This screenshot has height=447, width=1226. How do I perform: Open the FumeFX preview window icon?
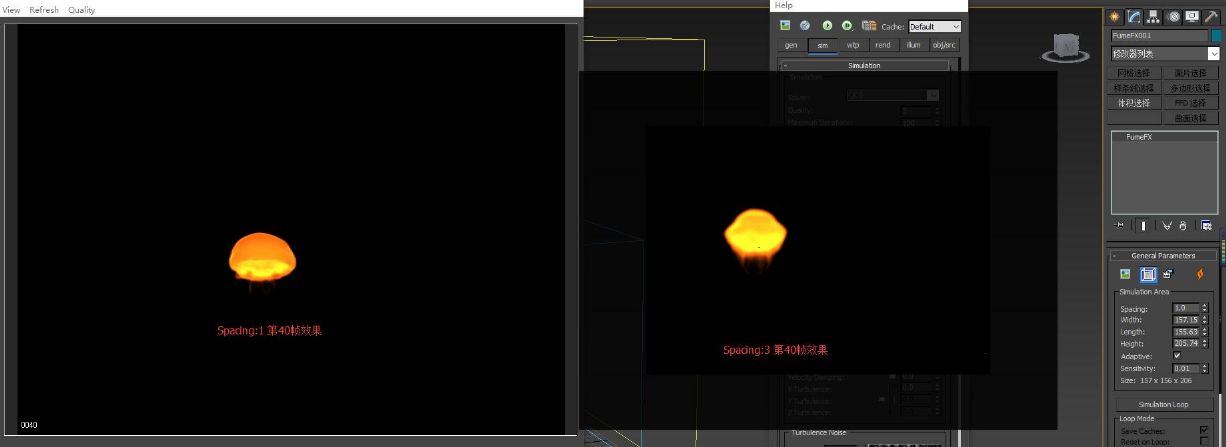coord(785,25)
